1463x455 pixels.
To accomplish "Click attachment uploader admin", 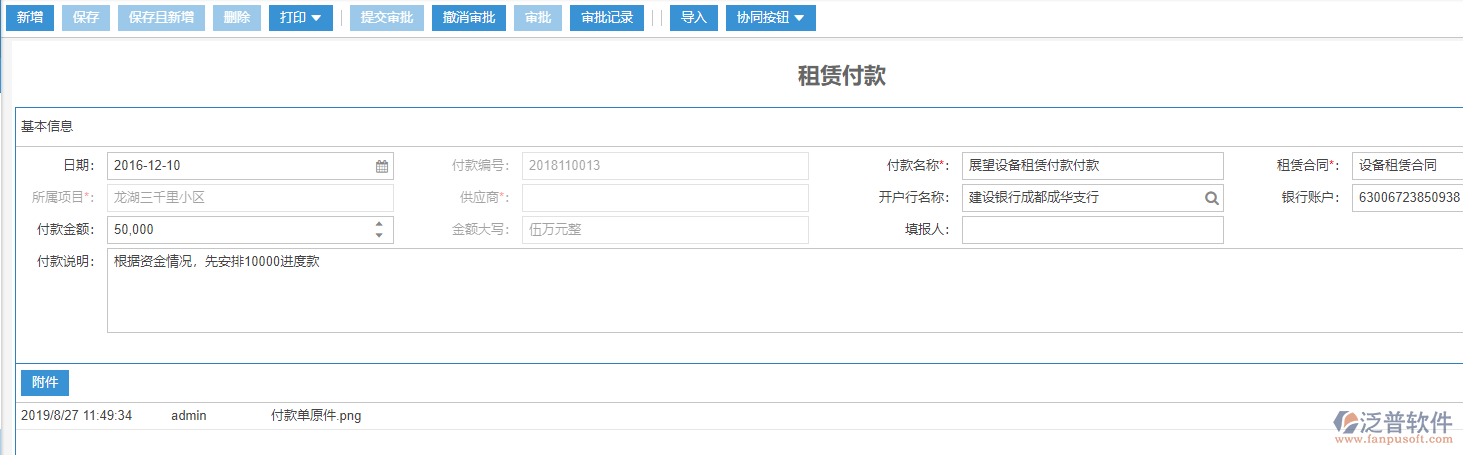I will [x=189, y=416].
